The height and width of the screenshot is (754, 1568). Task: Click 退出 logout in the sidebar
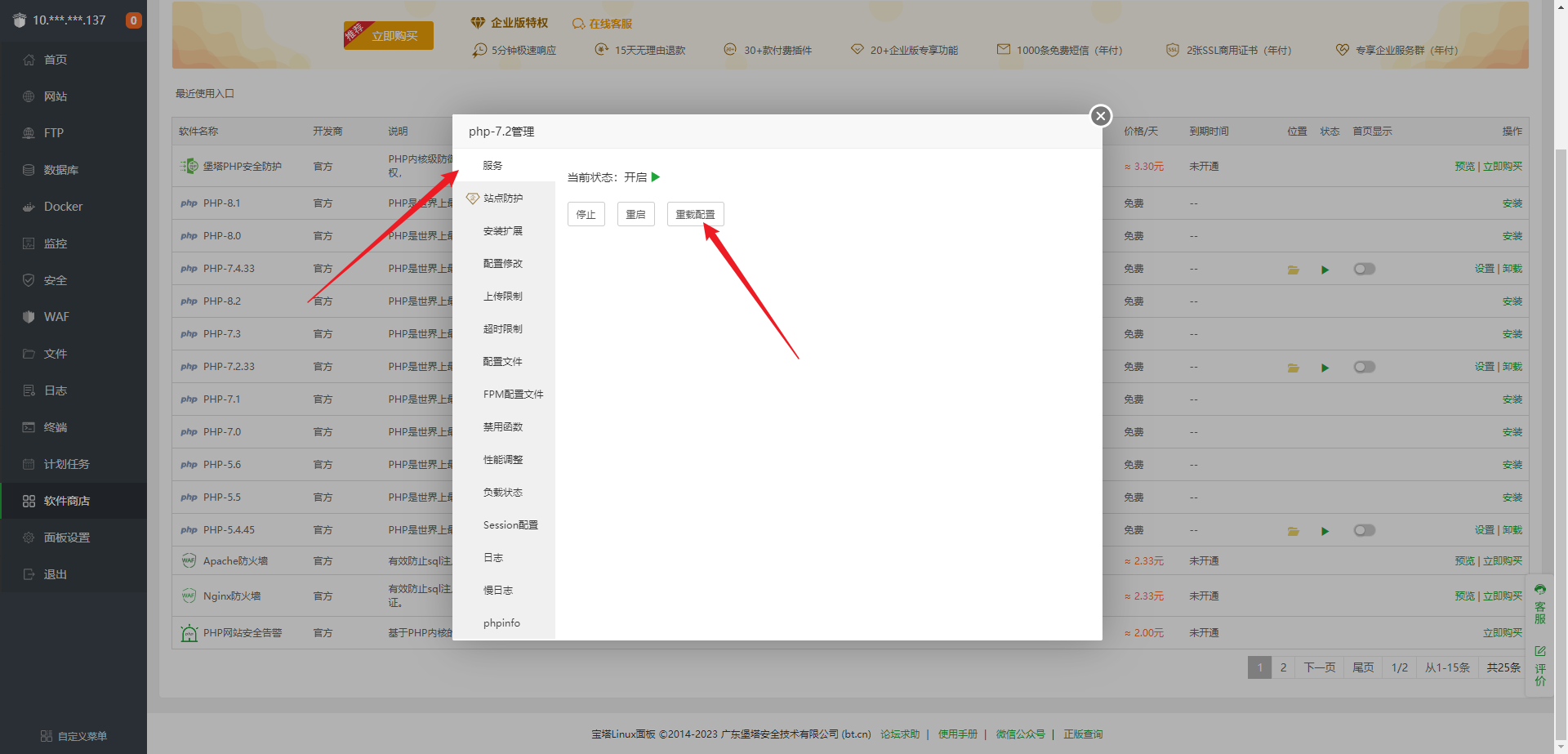[x=56, y=574]
